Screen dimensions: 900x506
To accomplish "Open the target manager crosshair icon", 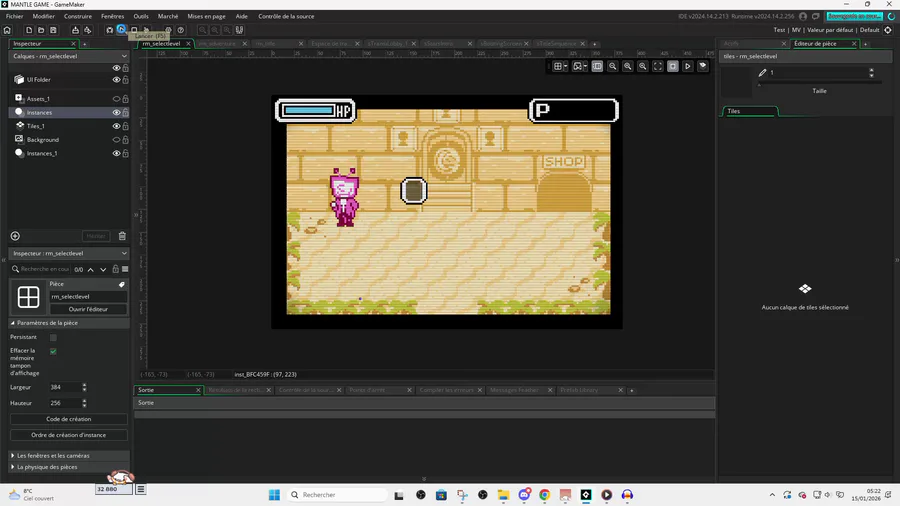I will point(888,30).
